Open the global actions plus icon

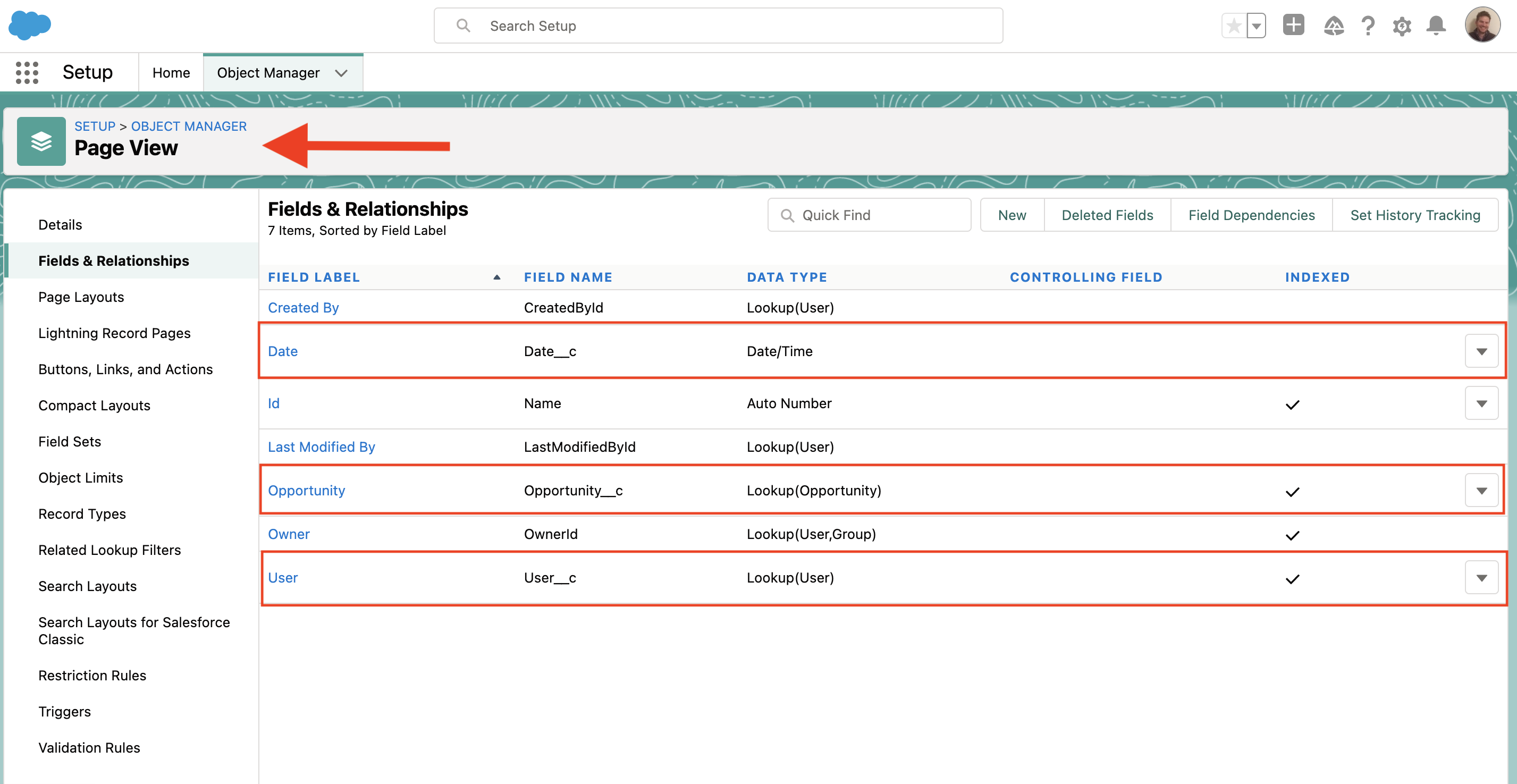tap(1293, 26)
